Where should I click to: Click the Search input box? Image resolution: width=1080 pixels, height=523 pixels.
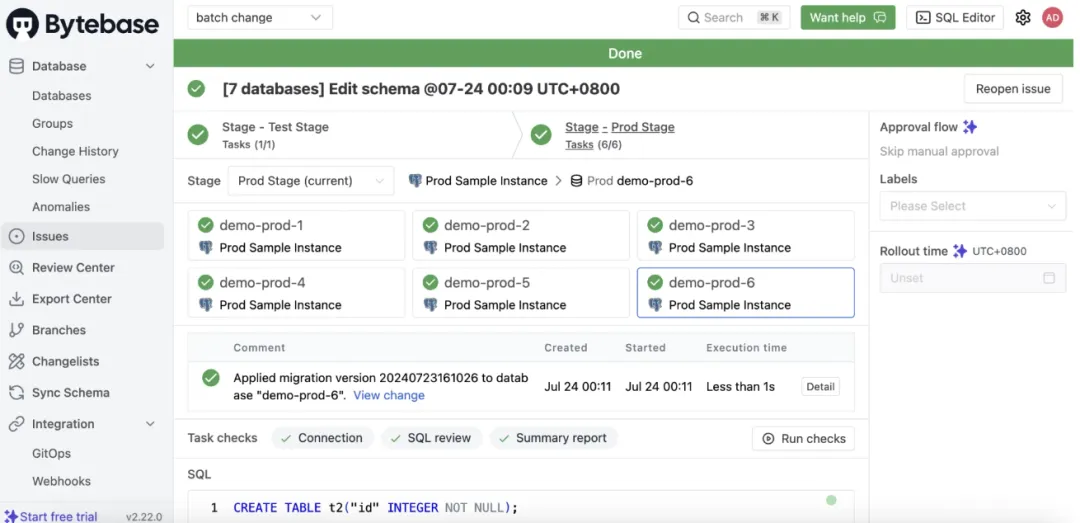pyautogui.click(x=734, y=17)
